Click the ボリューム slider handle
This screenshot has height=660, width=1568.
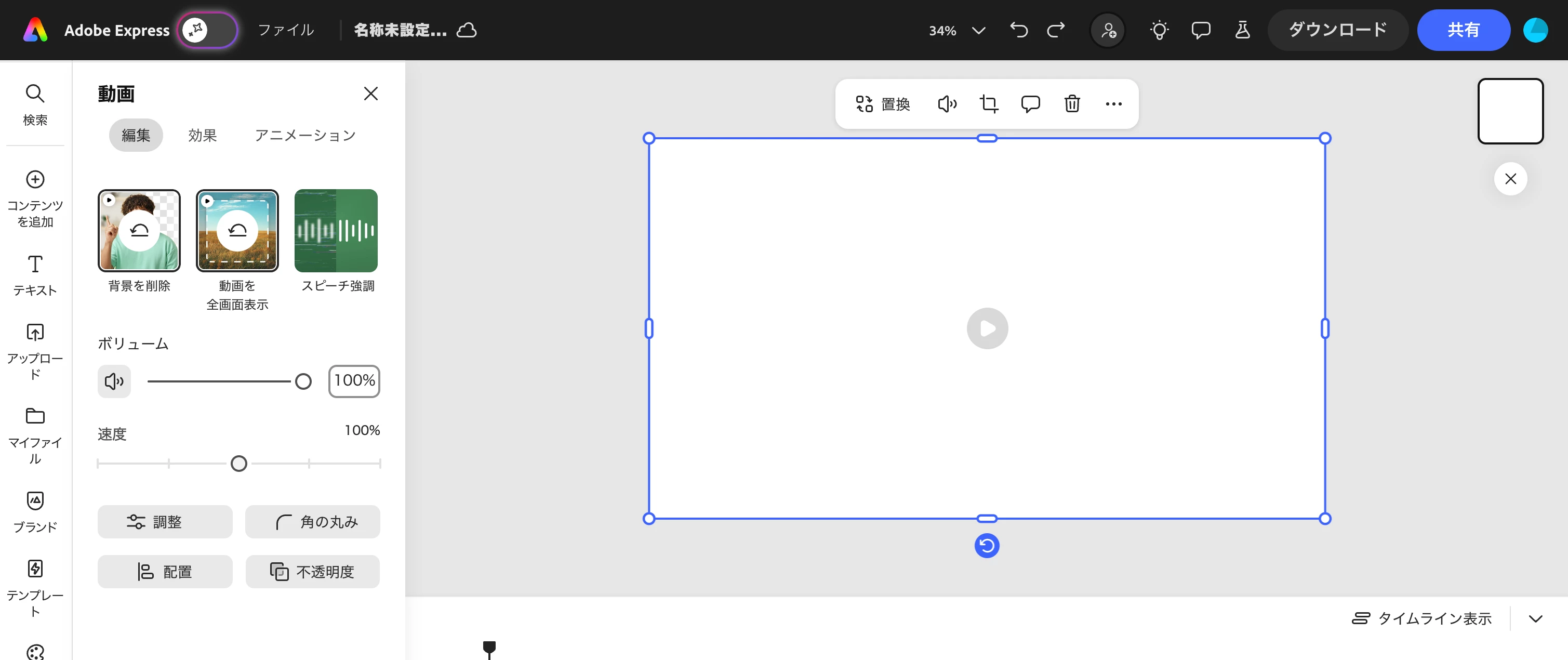tap(303, 382)
